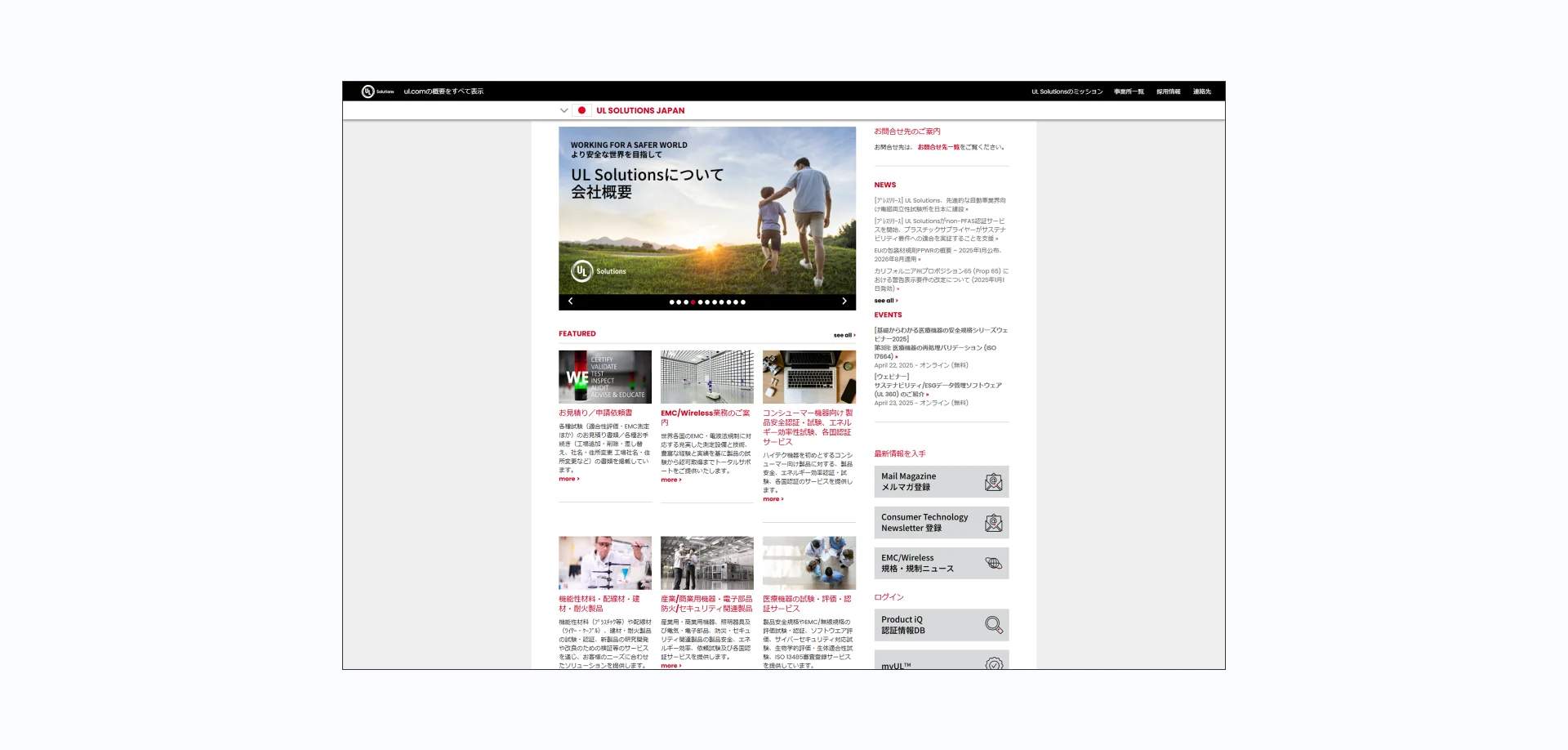
Task: Click the EMC anechoic chamber thumbnail
Action: [x=707, y=377]
